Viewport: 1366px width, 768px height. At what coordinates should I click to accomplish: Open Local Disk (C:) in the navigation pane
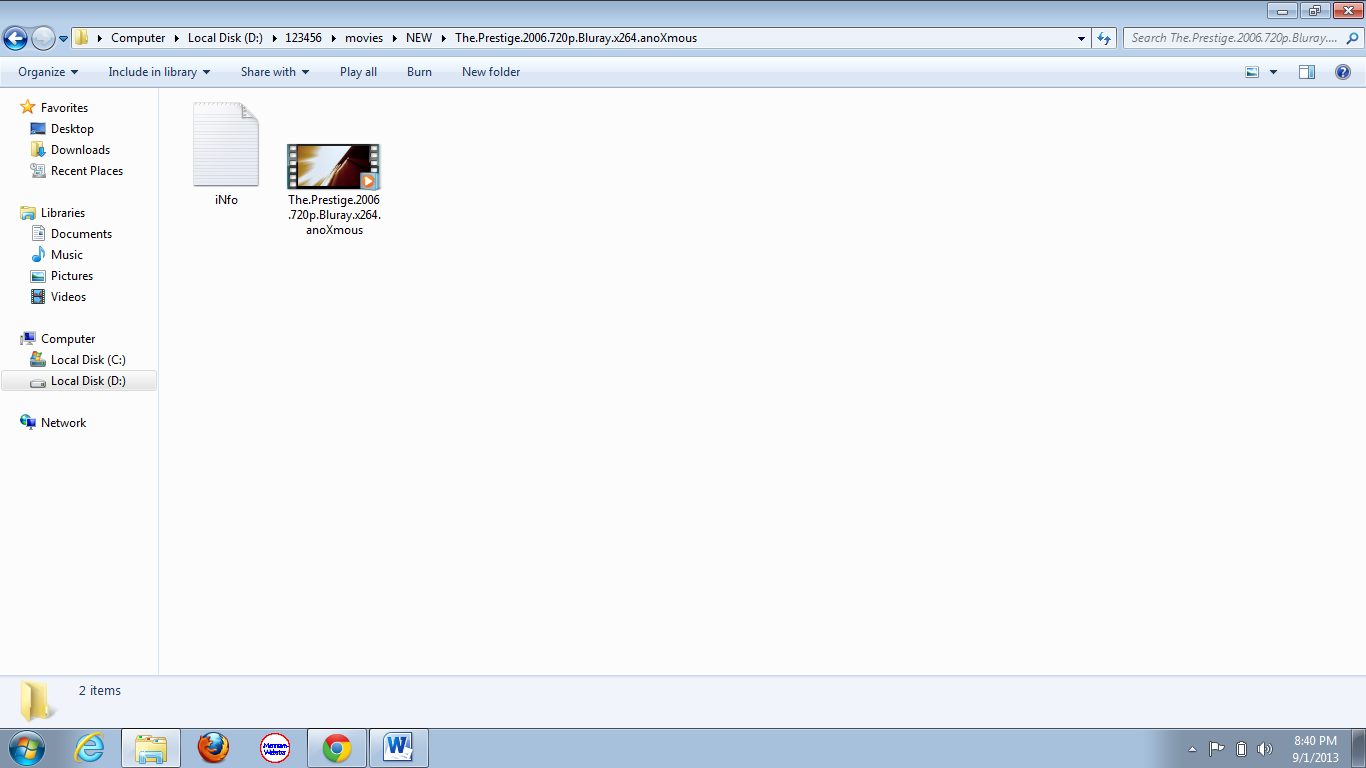click(88, 360)
